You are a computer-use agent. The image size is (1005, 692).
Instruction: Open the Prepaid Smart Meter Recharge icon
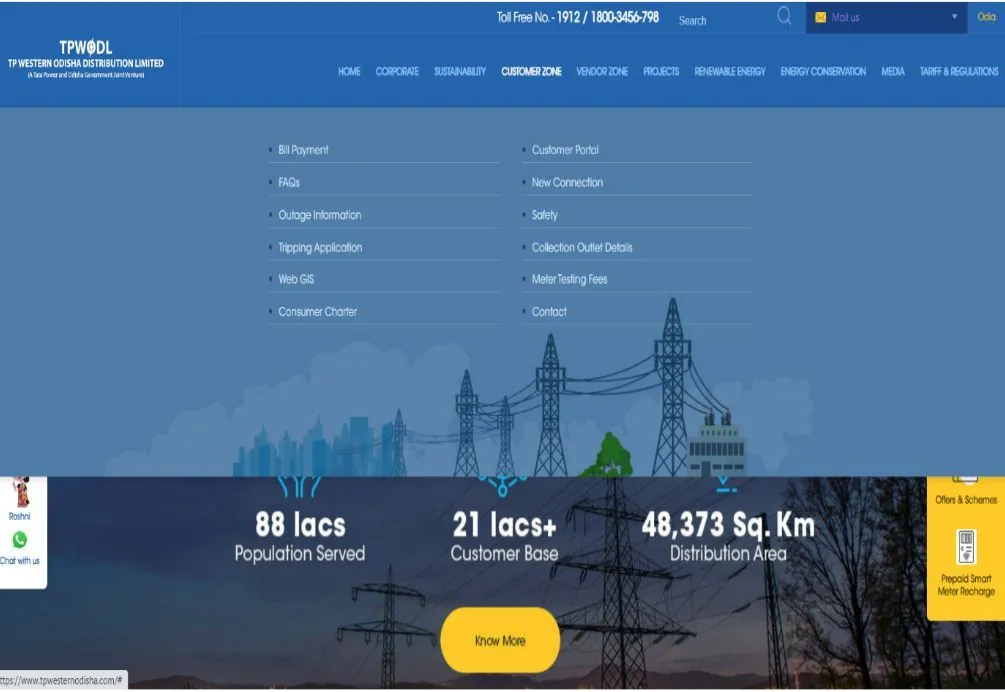[966, 549]
